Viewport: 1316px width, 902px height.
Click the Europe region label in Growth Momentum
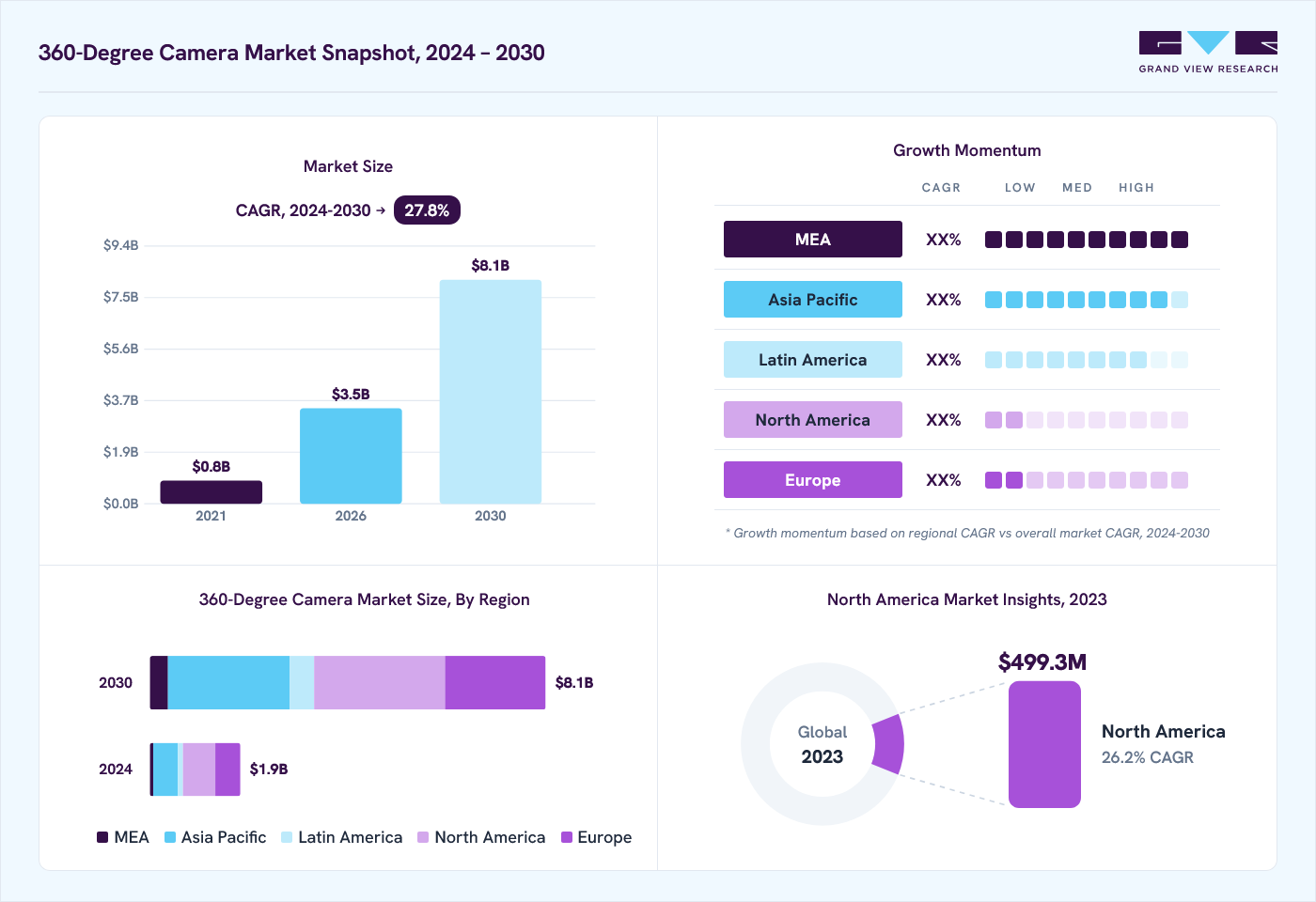coord(813,480)
